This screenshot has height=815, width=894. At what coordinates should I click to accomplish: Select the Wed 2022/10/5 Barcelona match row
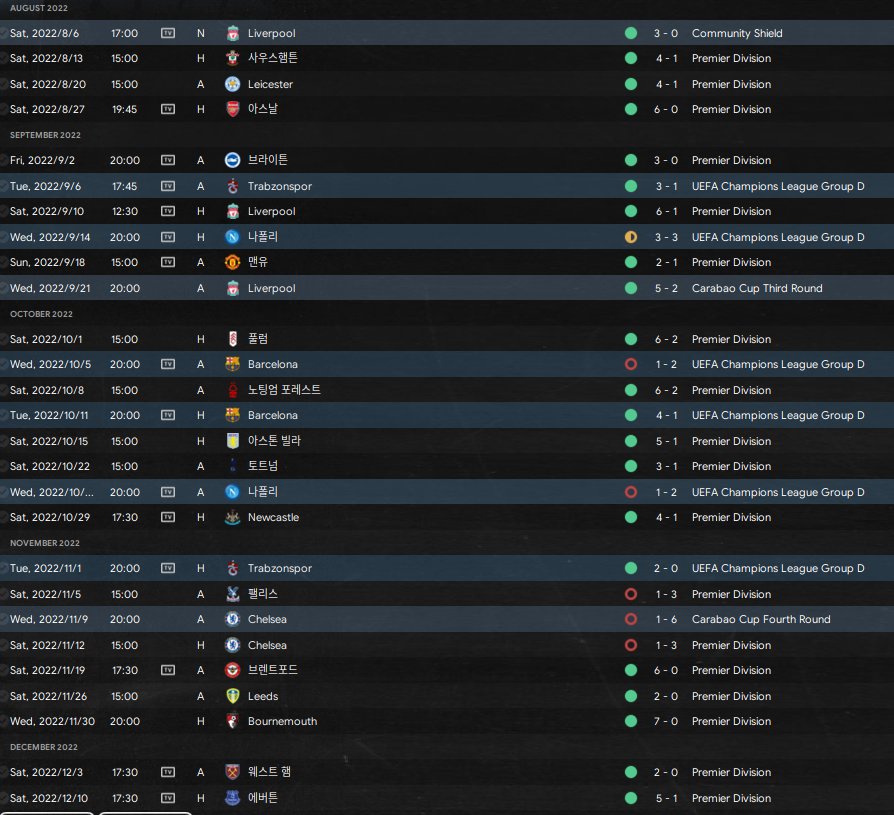point(447,364)
